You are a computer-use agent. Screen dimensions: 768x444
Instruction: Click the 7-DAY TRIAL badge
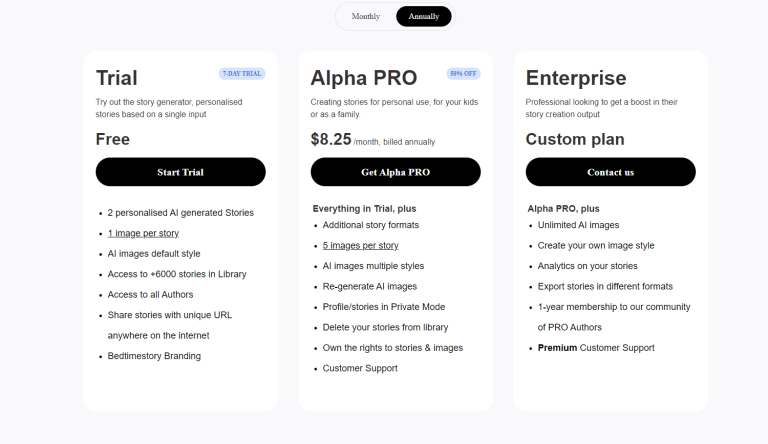[x=242, y=74]
